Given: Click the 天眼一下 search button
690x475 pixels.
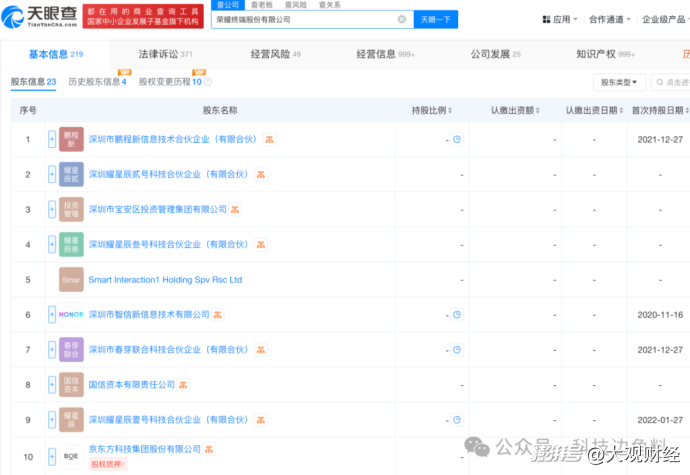Looking at the screenshot, I should click(x=436, y=19).
